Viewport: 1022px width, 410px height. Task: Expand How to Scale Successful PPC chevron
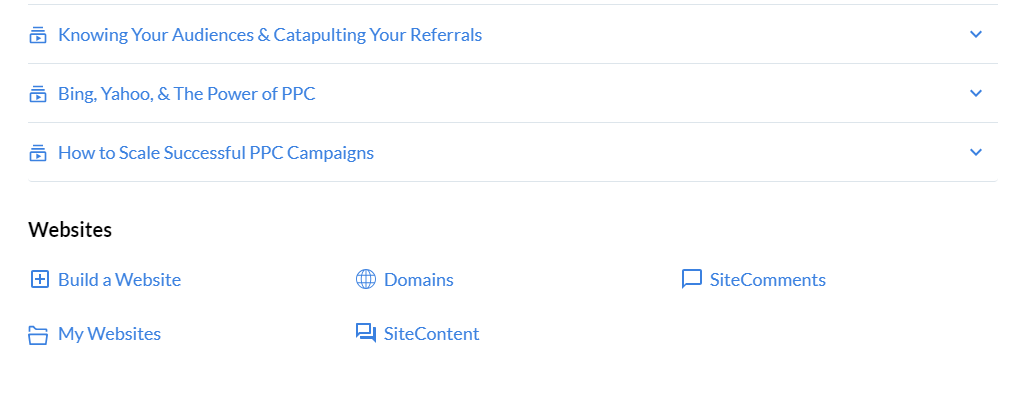click(x=976, y=153)
